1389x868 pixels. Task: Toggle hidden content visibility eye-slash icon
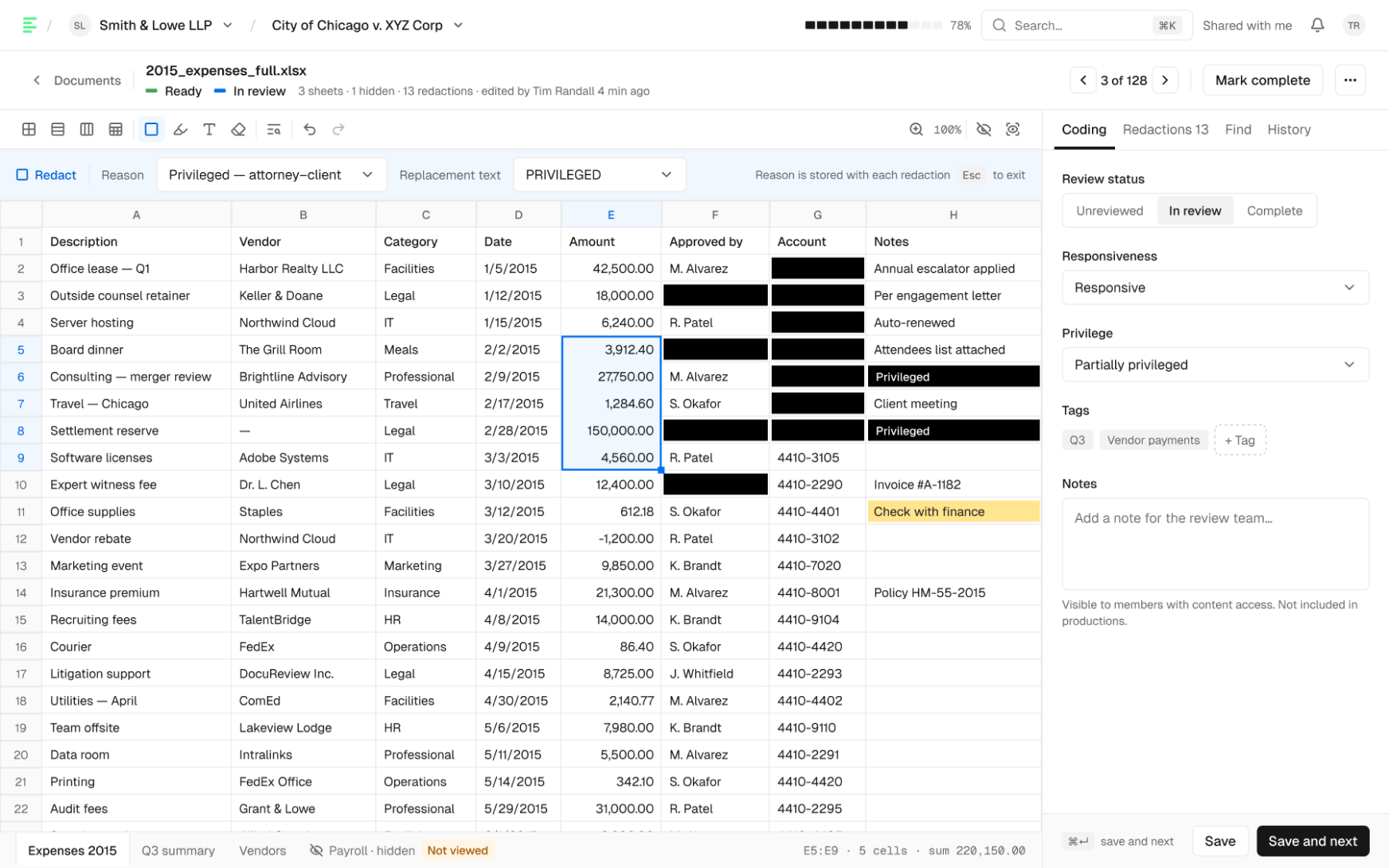click(984, 129)
